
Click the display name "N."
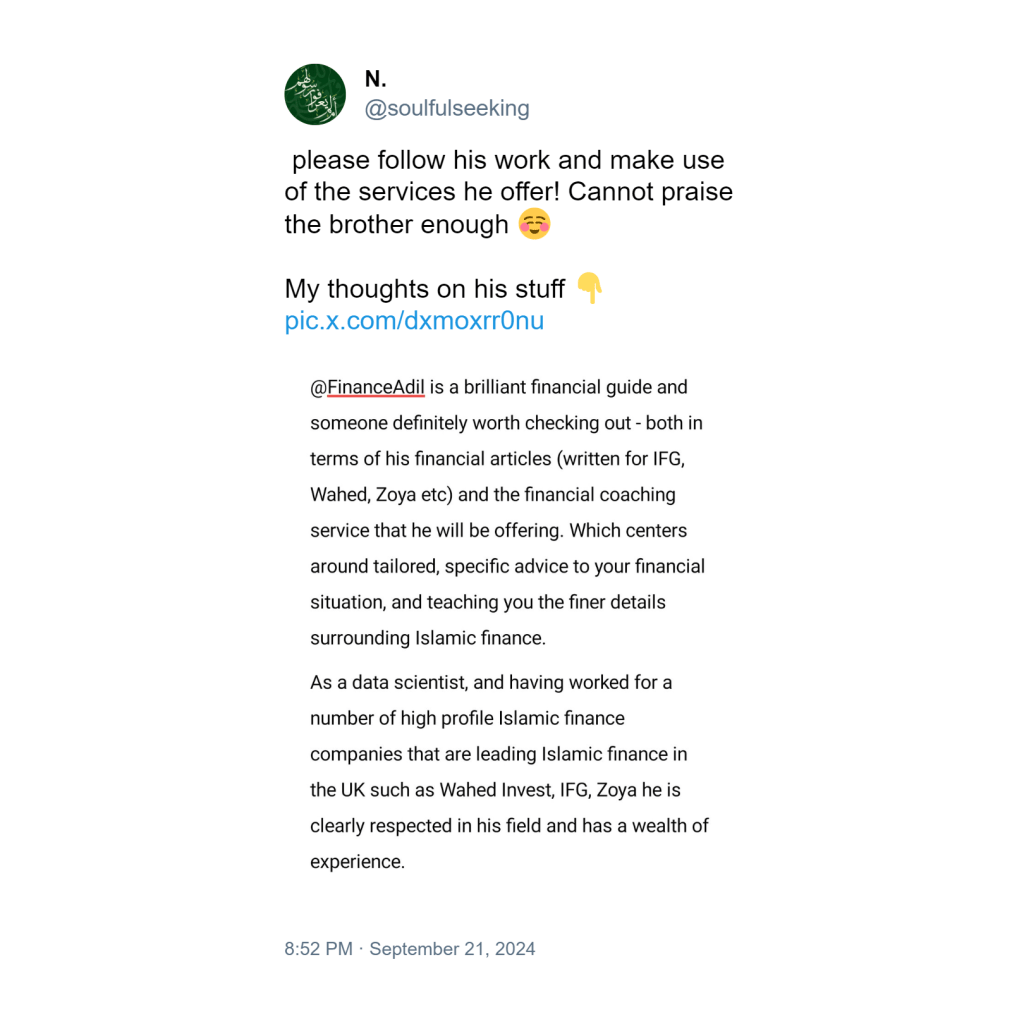click(376, 80)
